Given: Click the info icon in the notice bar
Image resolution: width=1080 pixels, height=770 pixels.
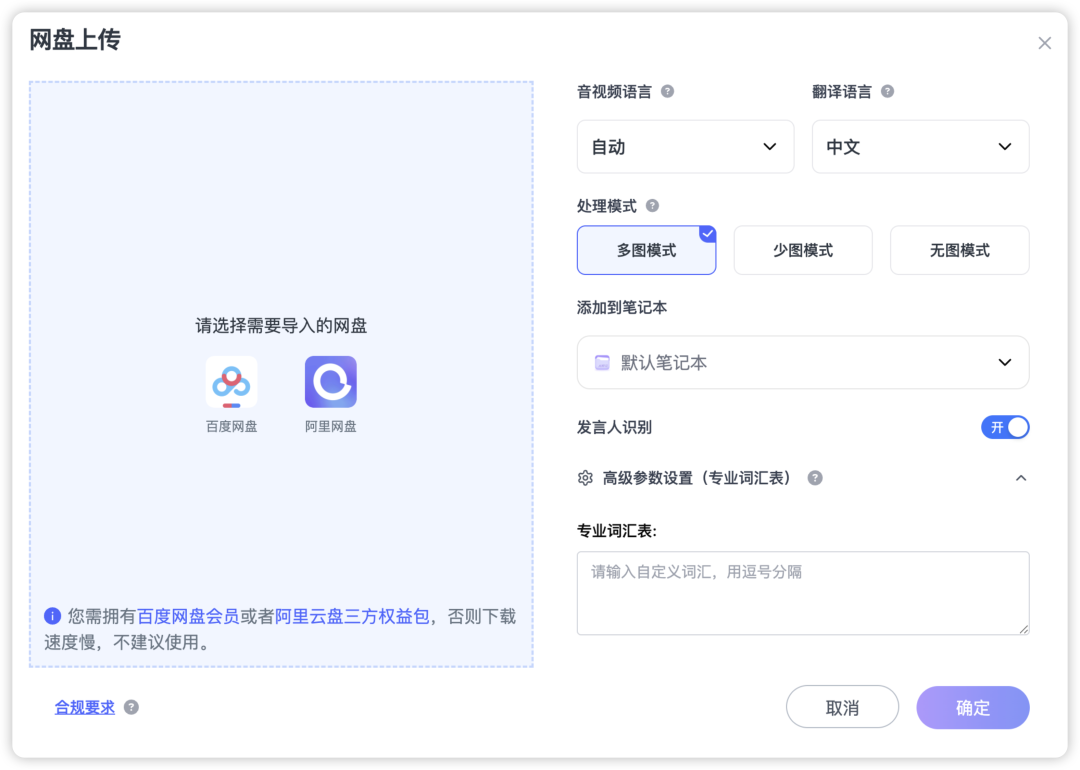Looking at the screenshot, I should [52, 616].
